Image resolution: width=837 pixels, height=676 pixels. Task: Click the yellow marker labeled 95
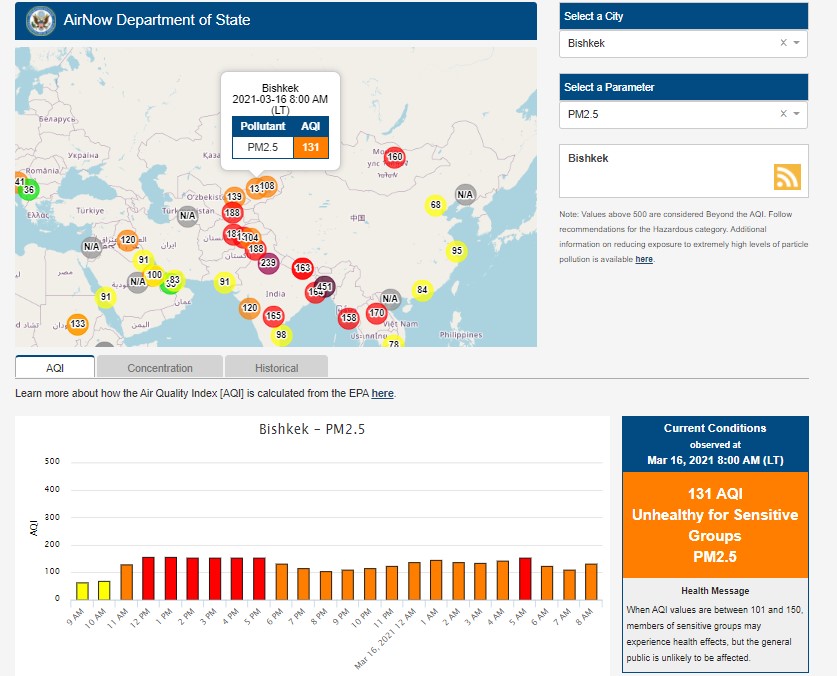[456, 251]
